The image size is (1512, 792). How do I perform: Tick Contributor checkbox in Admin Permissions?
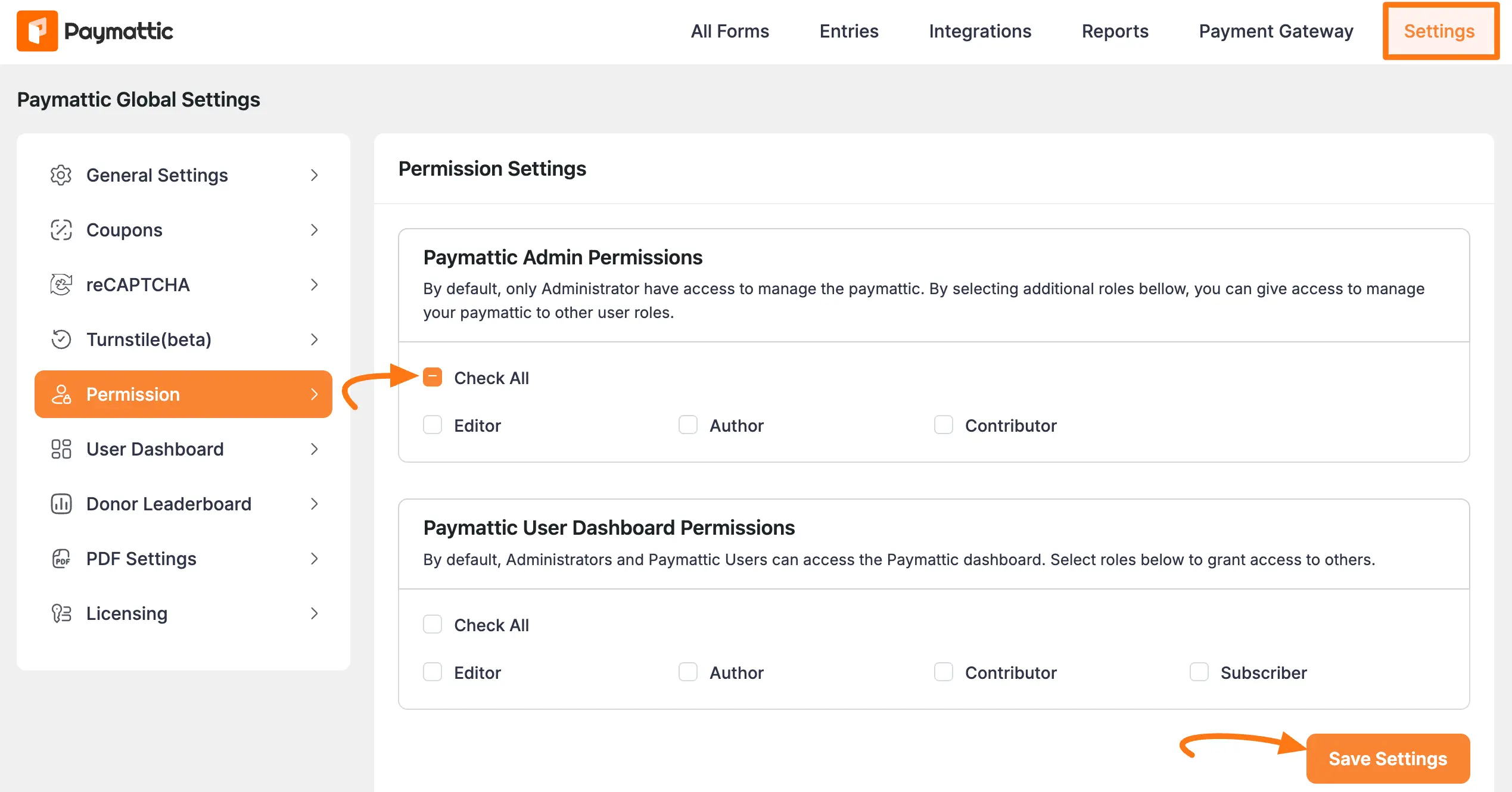pyautogui.click(x=943, y=425)
